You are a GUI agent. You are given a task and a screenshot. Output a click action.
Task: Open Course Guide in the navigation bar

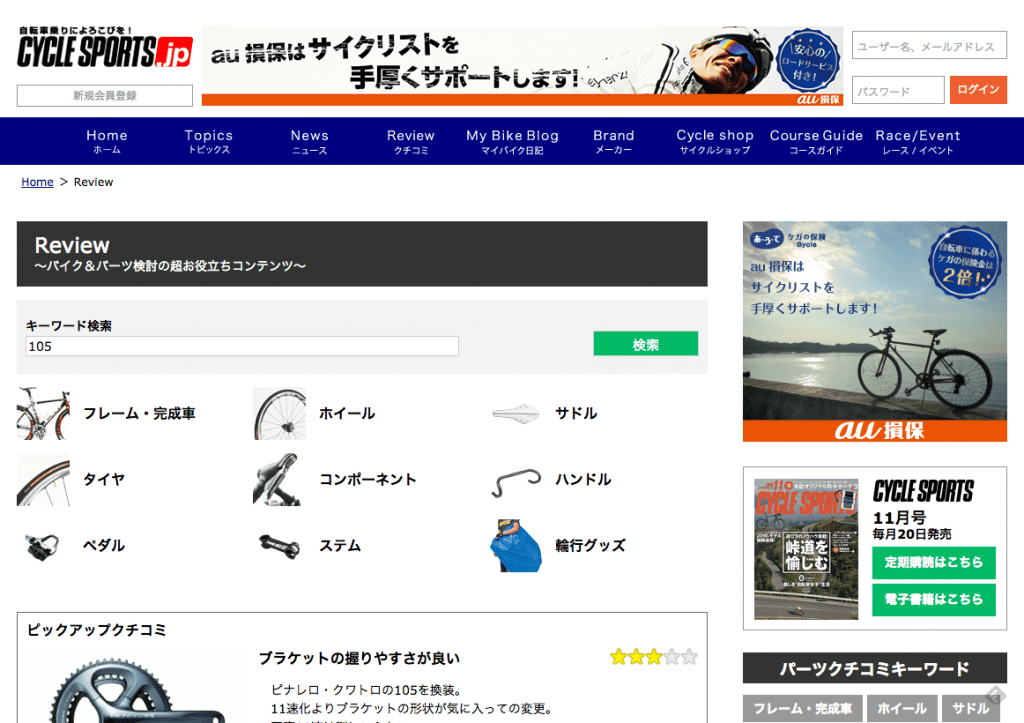point(816,141)
